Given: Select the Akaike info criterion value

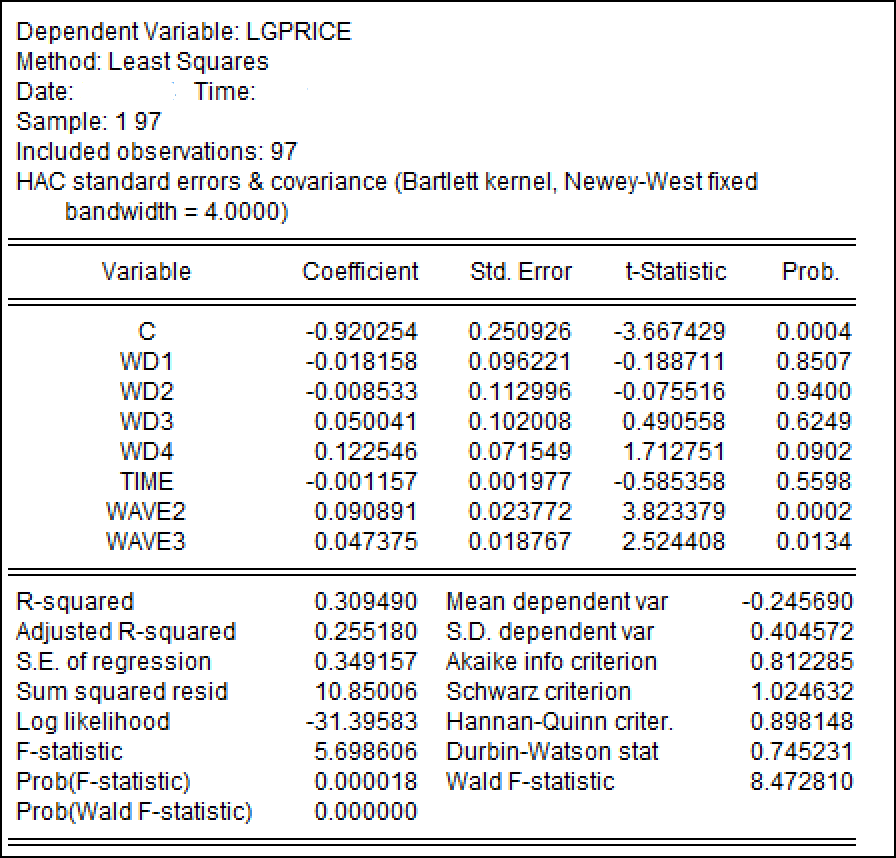Looking at the screenshot, I should click(802, 662).
